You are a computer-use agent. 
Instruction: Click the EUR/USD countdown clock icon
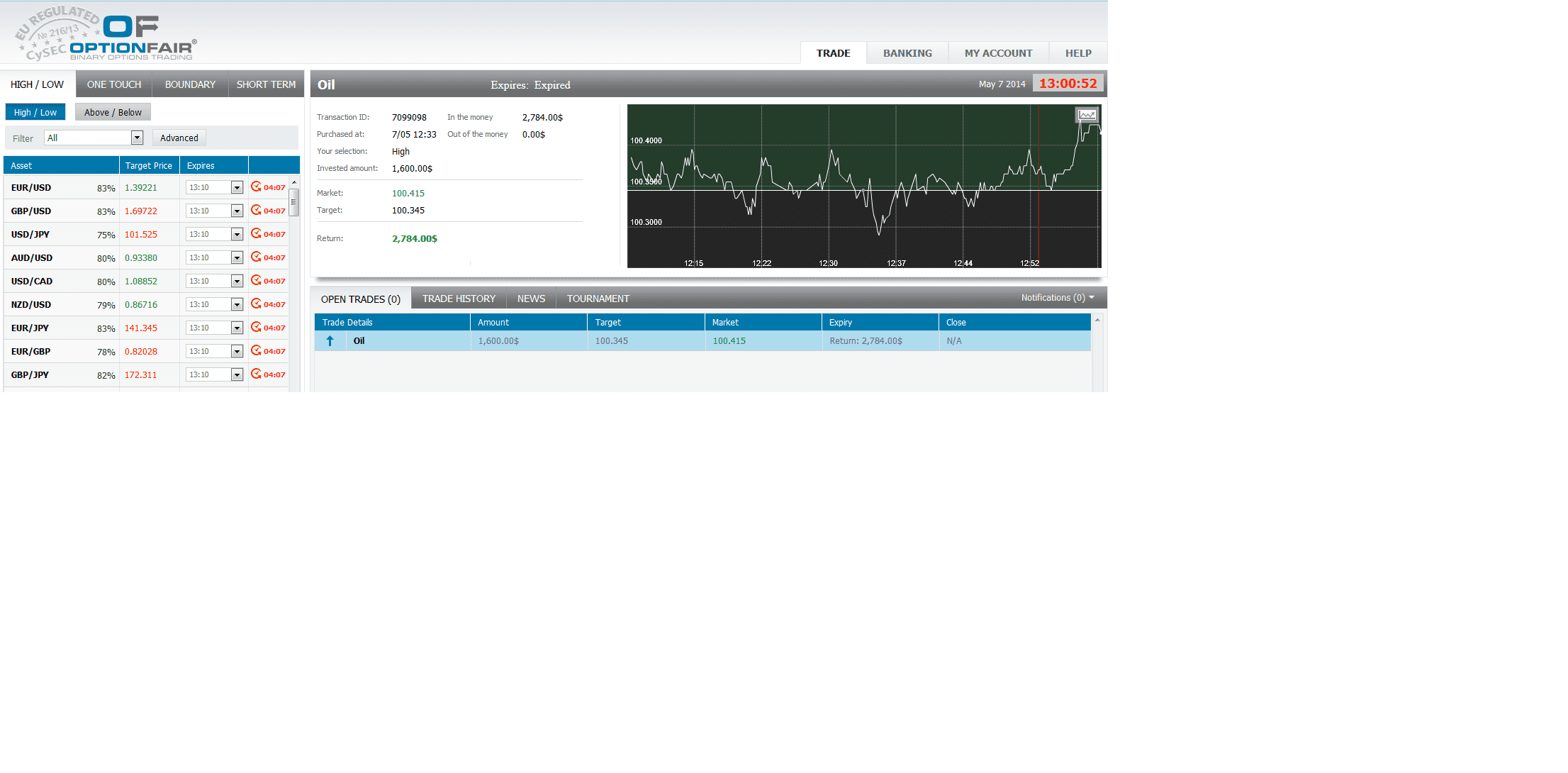pos(256,187)
